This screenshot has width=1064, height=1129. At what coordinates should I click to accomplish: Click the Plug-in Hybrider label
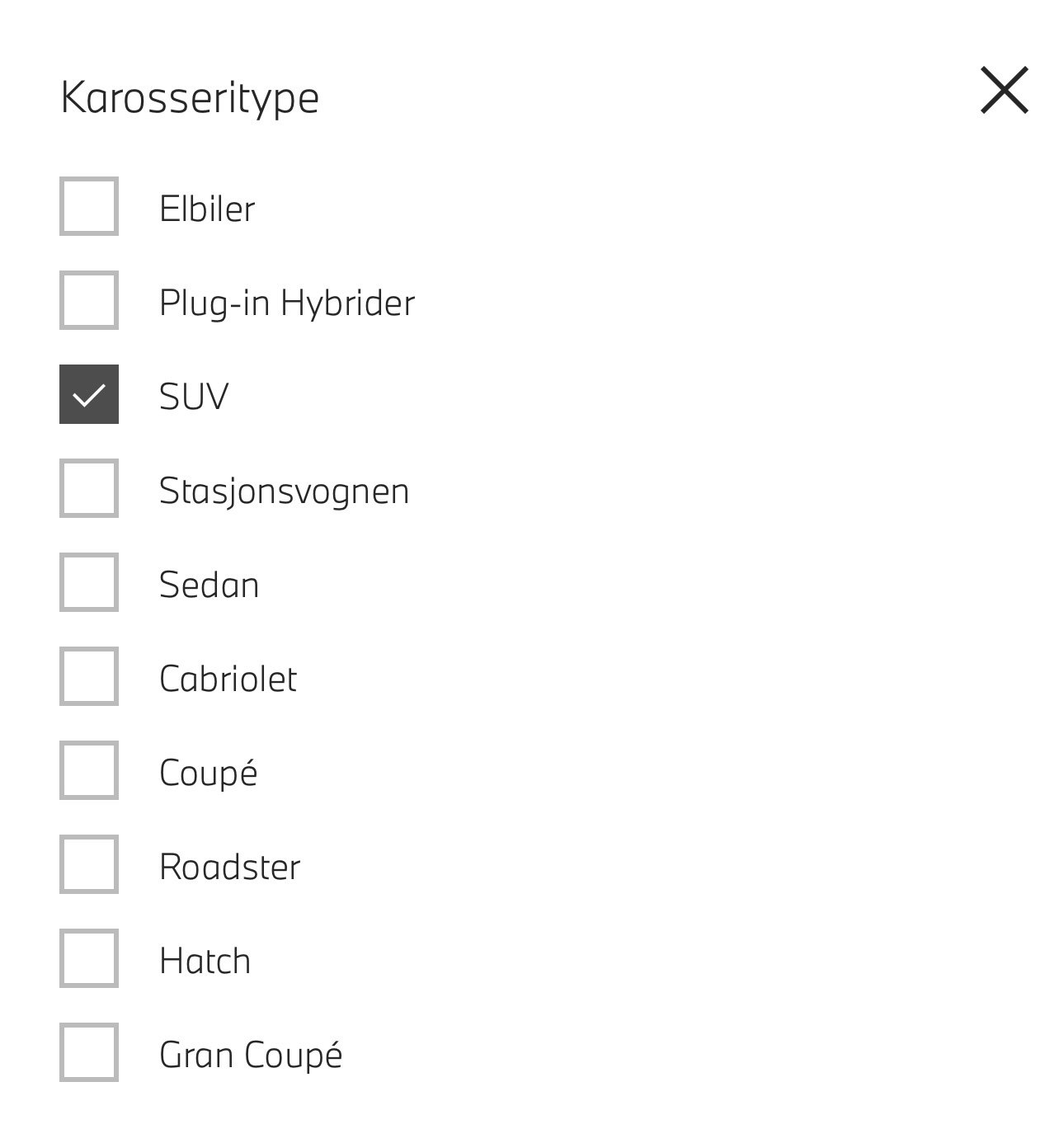(287, 303)
